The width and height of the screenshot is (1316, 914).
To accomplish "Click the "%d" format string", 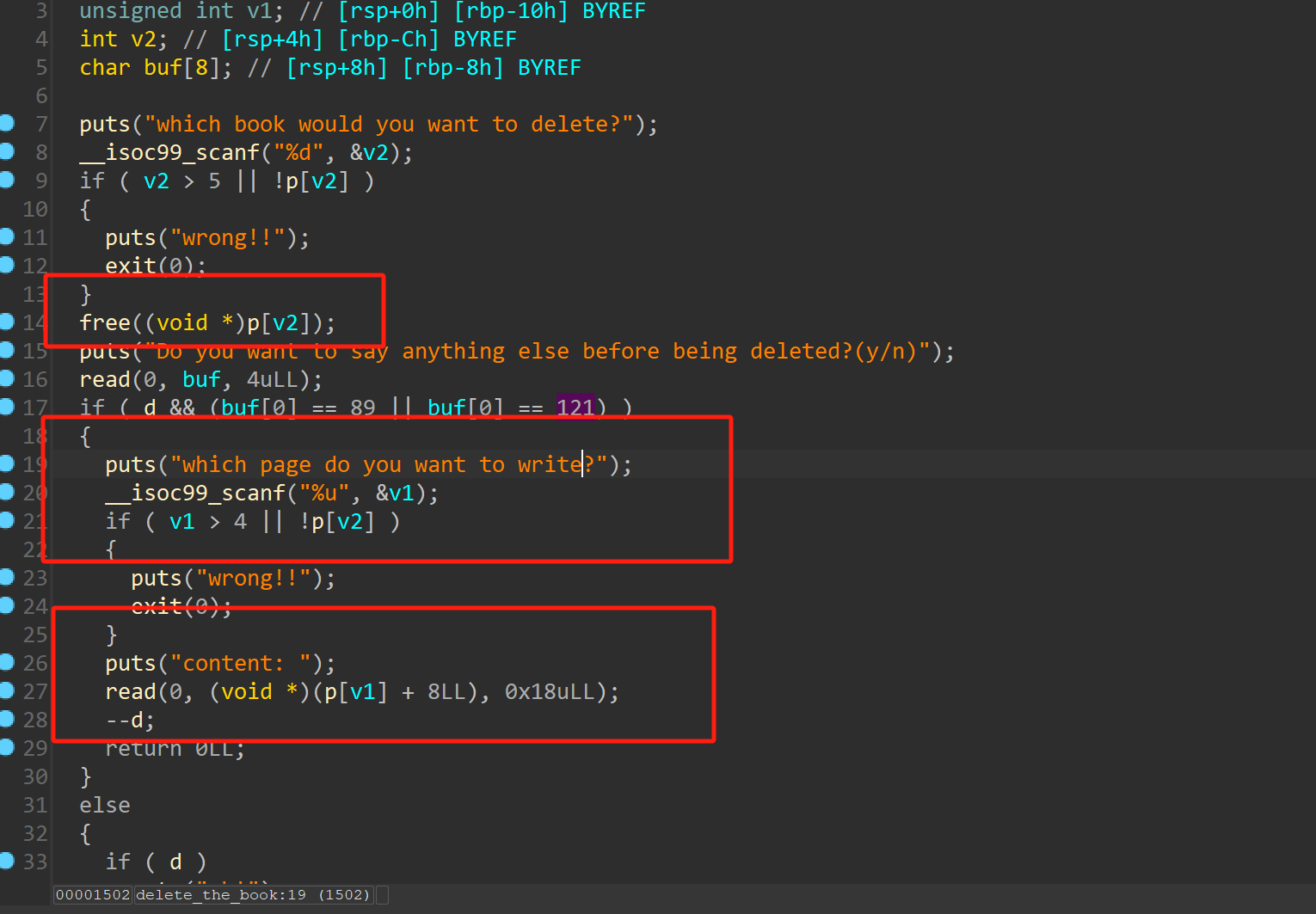I will [298, 153].
